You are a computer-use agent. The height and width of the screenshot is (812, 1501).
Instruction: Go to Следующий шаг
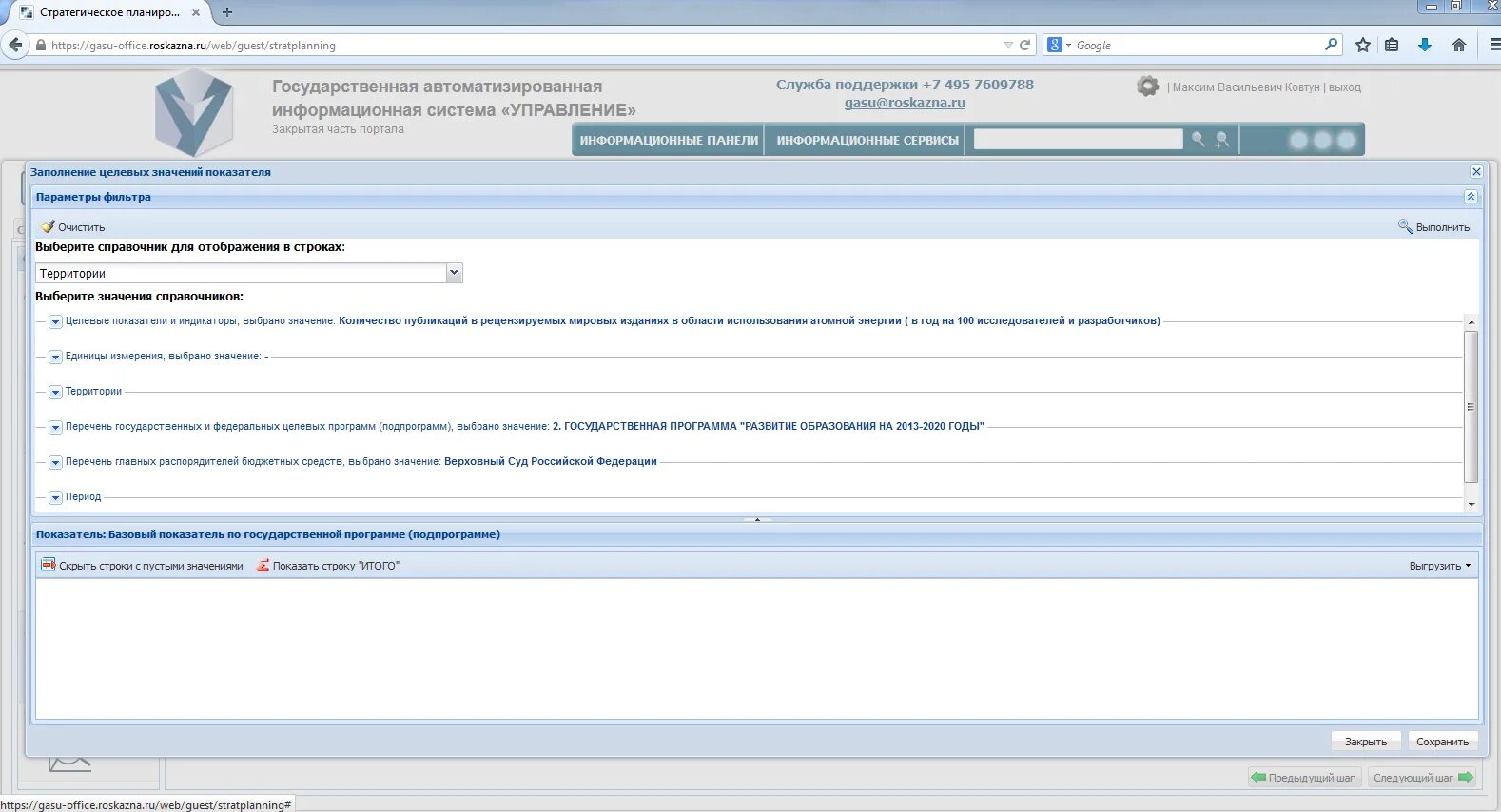pyautogui.click(x=1423, y=778)
